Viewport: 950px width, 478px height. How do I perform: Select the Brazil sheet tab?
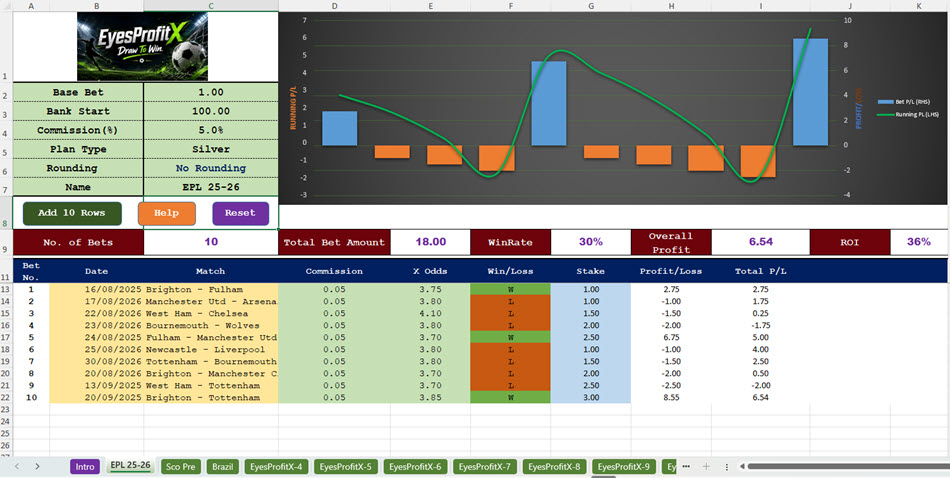coord(222,466)
